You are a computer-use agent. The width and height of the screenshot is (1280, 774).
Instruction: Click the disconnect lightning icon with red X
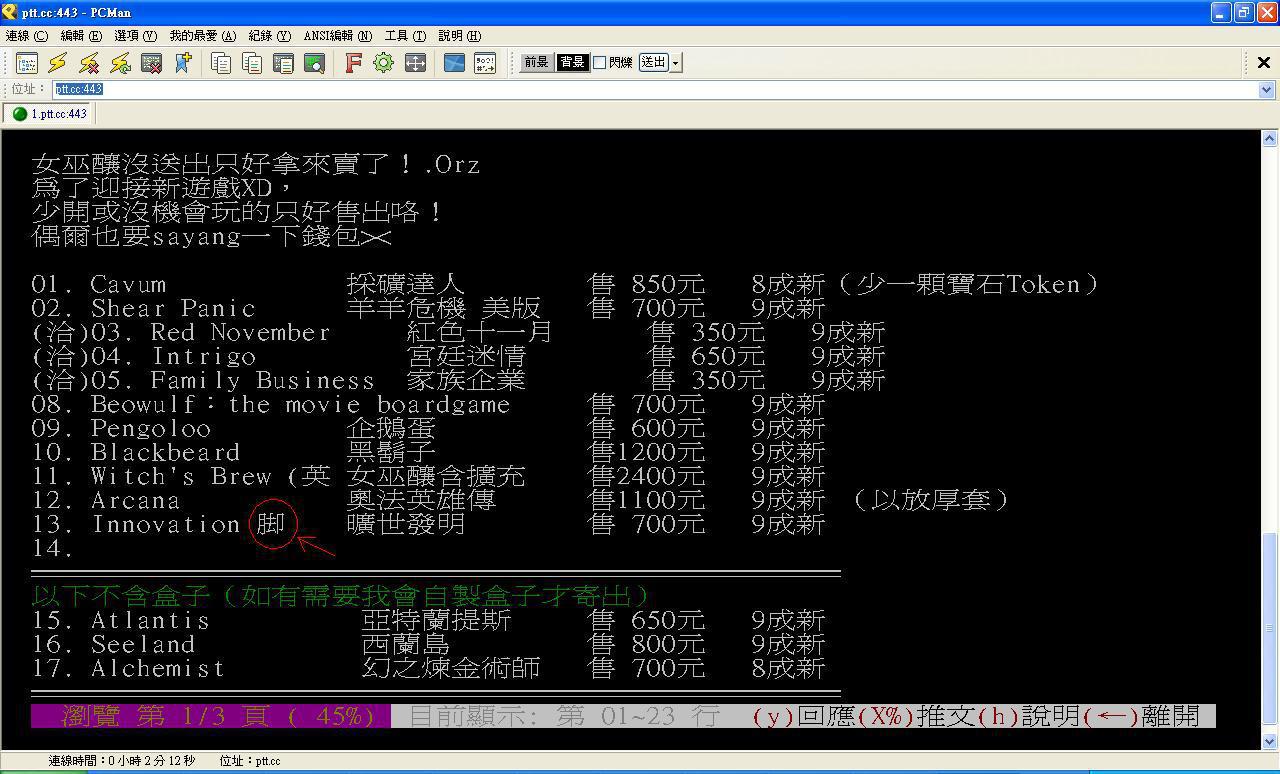click(x=89, y=63)
